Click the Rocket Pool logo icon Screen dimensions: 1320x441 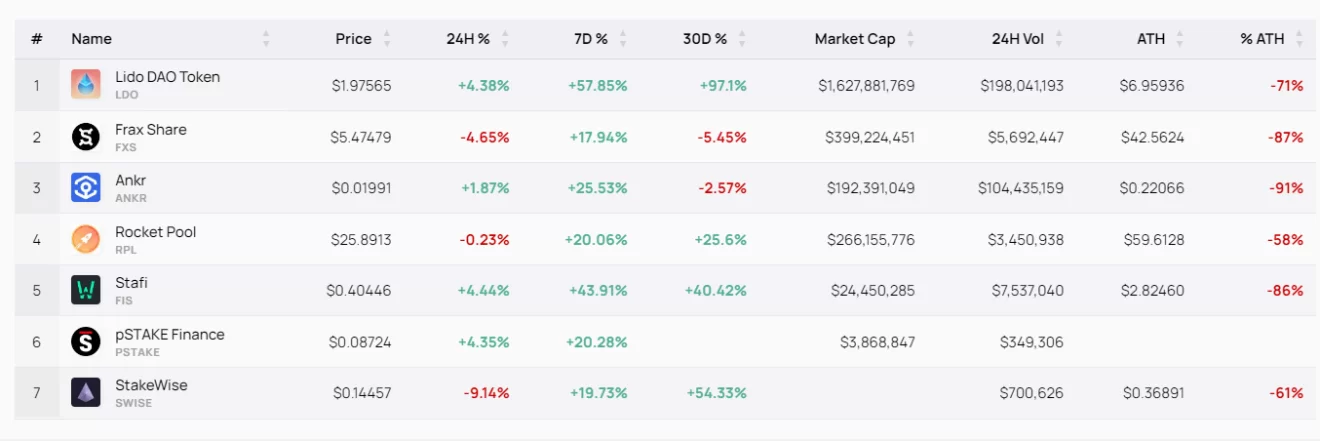[86, 239]
